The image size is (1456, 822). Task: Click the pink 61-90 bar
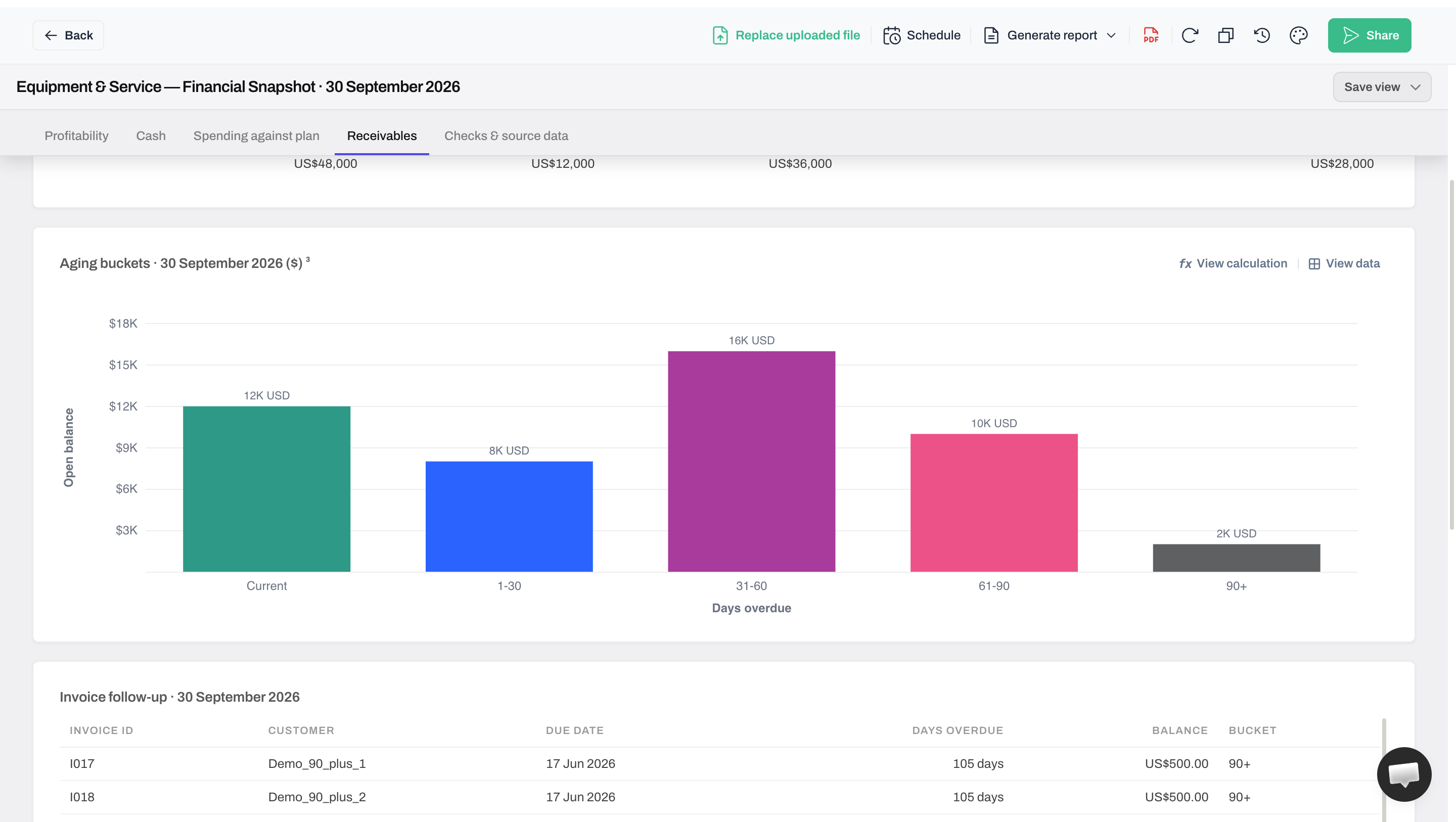coord(993,503)
